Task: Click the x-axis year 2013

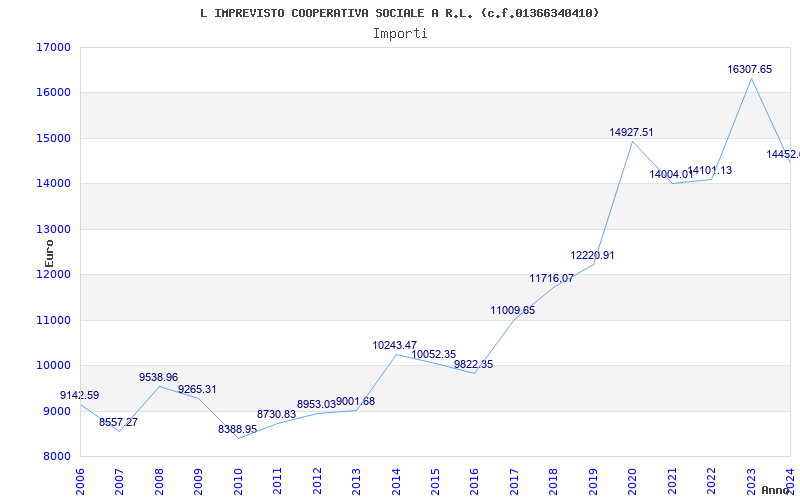Action: (356, 482)
